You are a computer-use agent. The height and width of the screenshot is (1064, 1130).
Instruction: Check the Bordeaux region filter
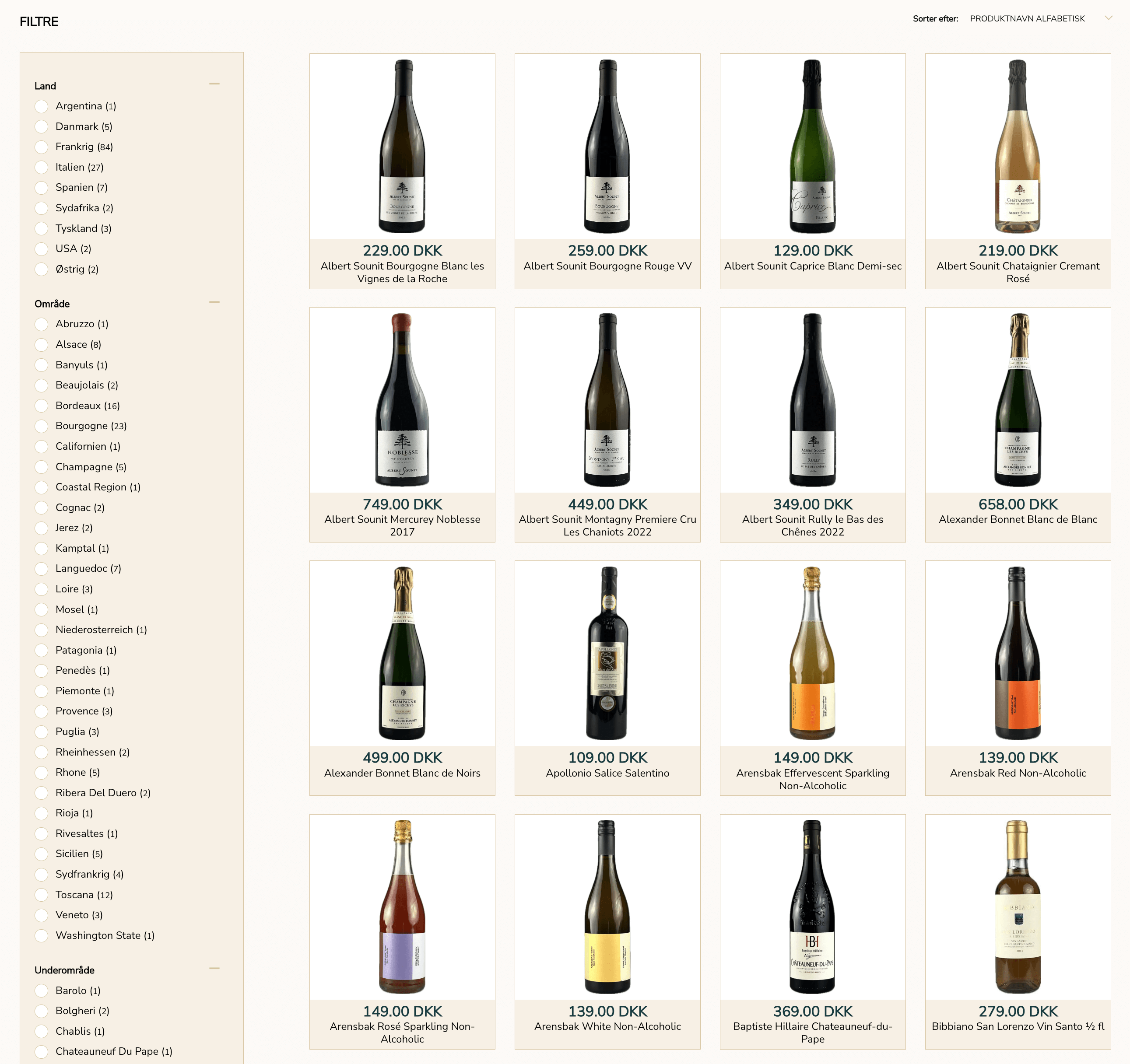(42, 406)
